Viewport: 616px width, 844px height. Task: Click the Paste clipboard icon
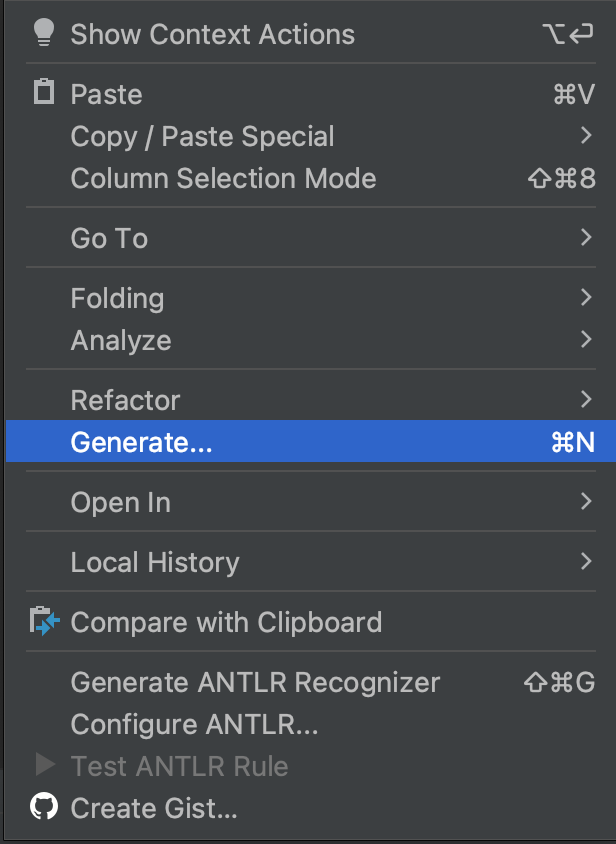tap(43, 93)
